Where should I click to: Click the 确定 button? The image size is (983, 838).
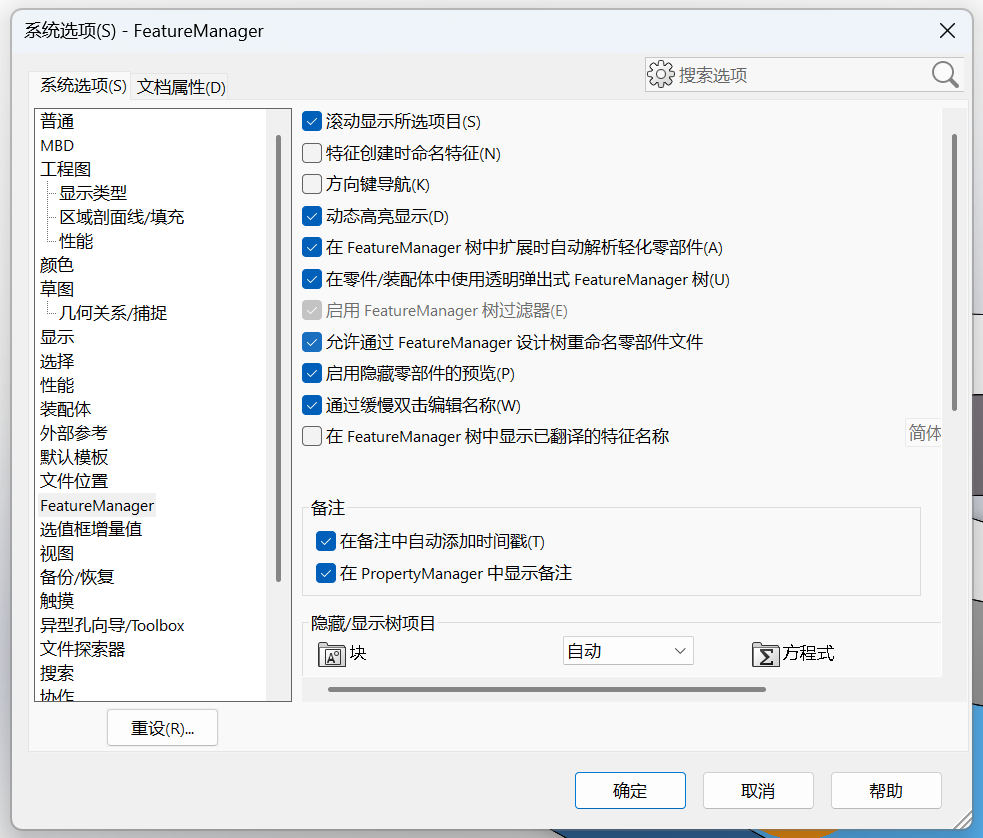pyautogui.click(x=630, y=790)
